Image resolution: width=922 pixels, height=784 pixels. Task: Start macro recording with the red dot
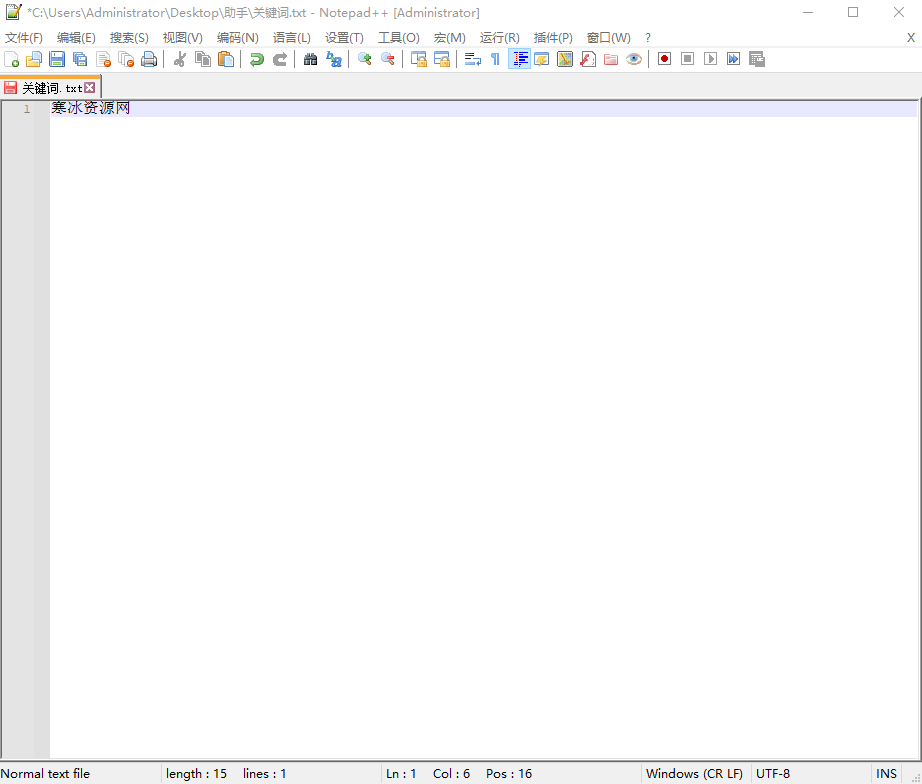664,59
